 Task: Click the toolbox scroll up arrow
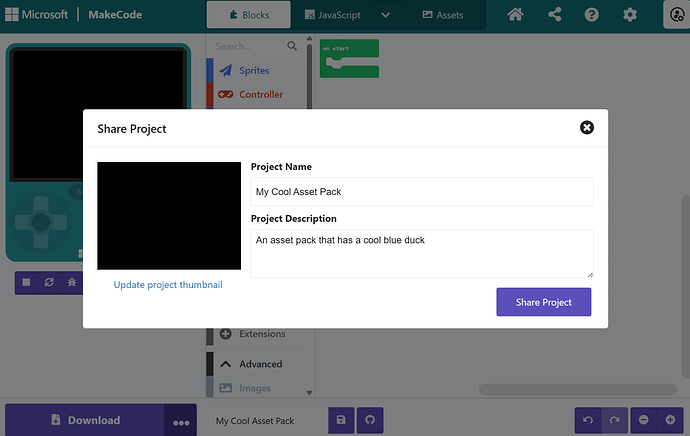(309, 38)
